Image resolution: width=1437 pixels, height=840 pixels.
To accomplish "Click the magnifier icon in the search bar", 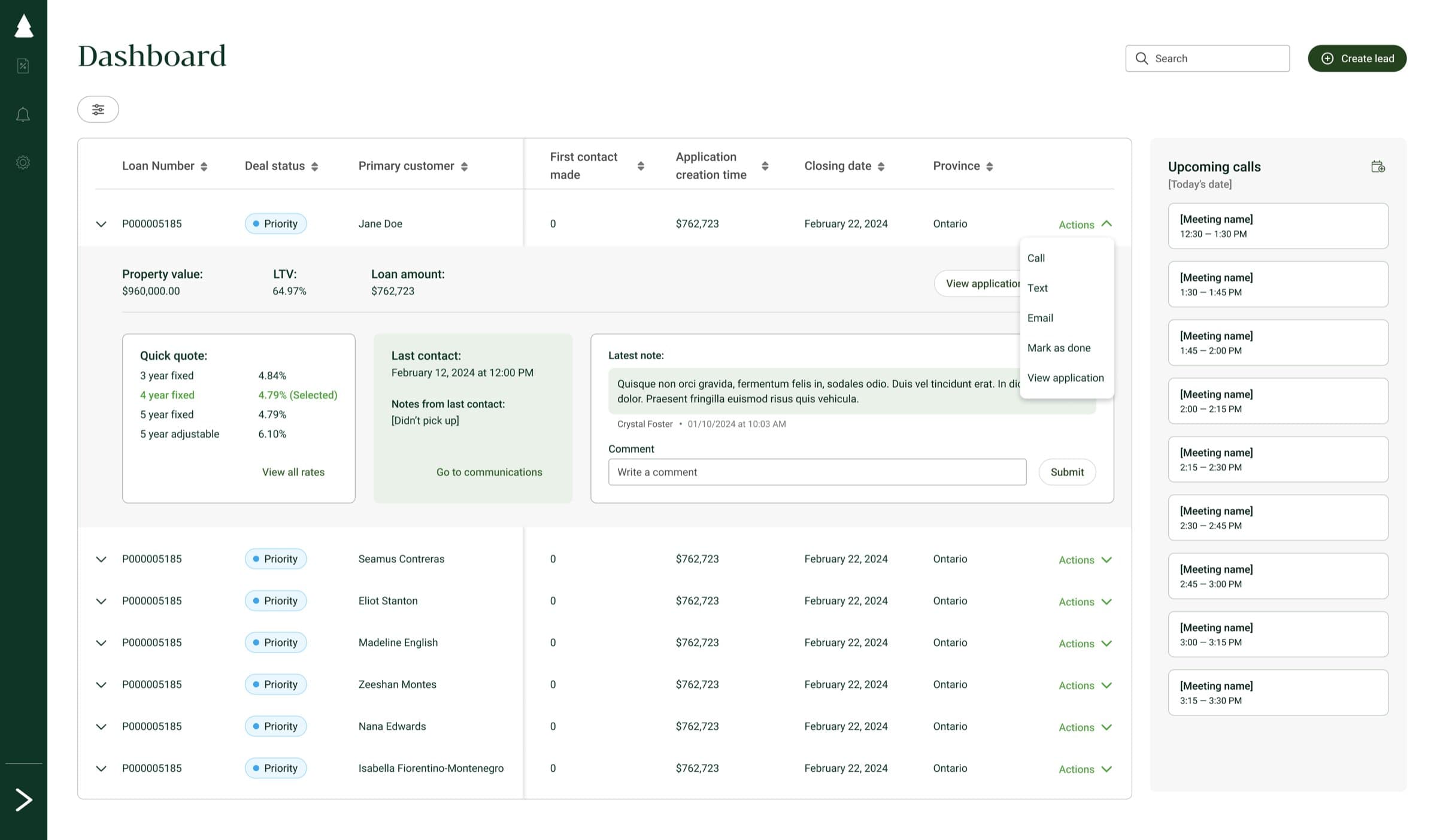I will click(x=1142, y=58).
